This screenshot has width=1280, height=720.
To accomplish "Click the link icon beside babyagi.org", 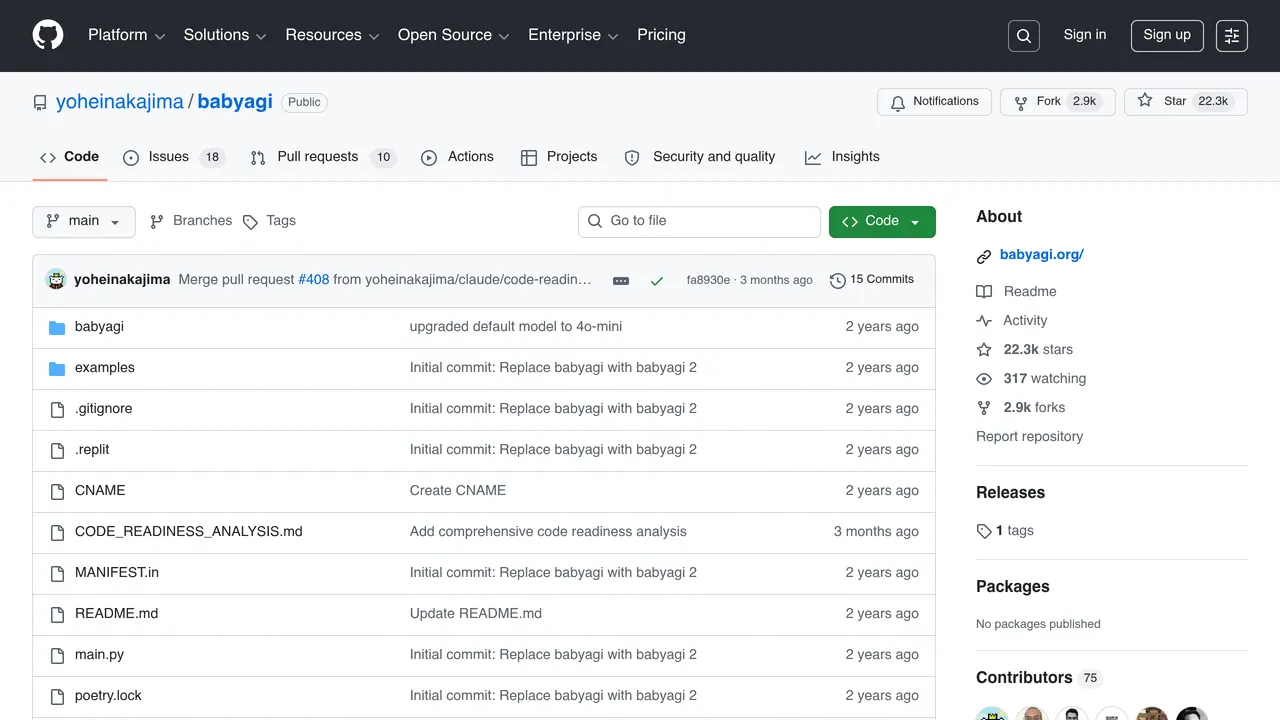I will (x=984, y=256).
